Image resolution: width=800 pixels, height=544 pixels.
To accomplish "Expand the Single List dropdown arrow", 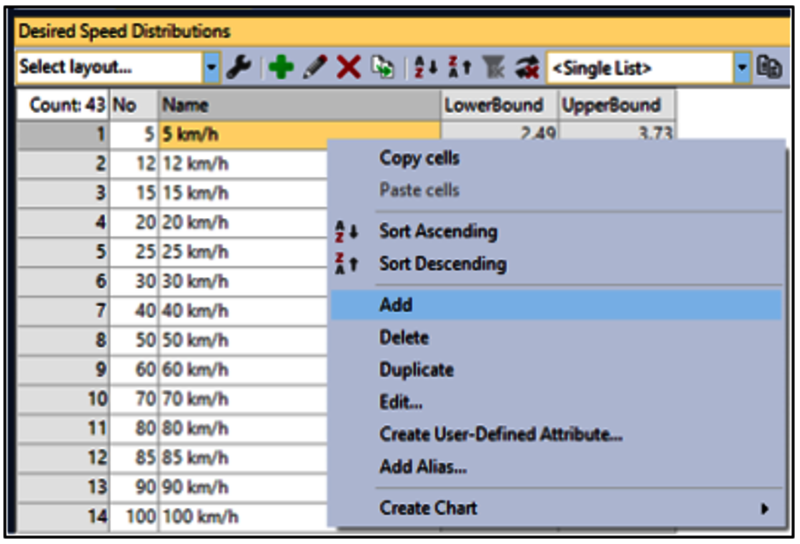I will pyautogui.click(x=742, y=68).
